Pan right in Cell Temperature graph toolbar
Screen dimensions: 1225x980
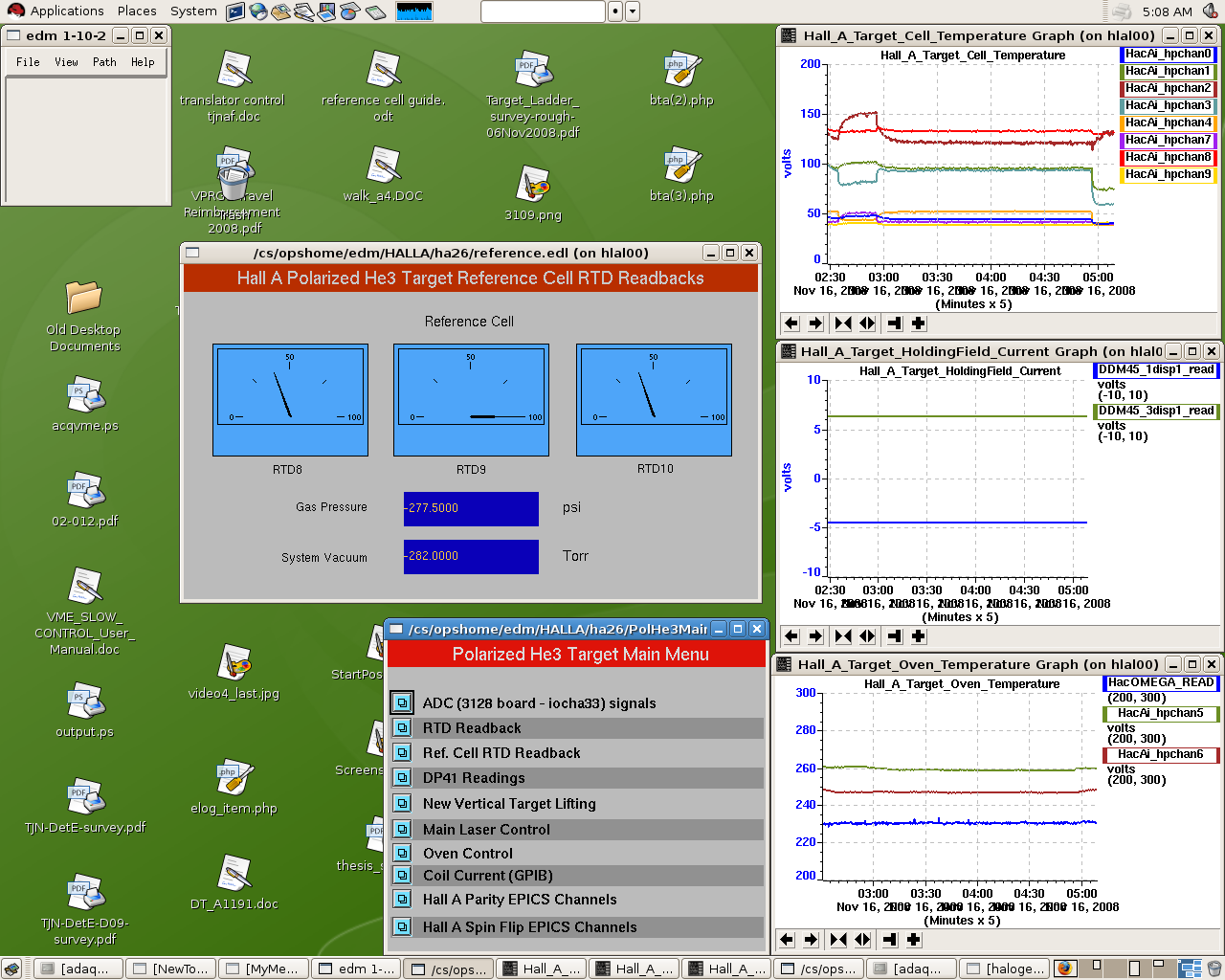(x=815, y=323)
